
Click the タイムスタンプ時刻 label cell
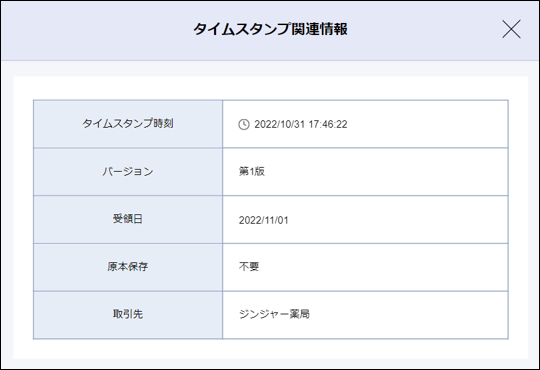tap(128, 124)
